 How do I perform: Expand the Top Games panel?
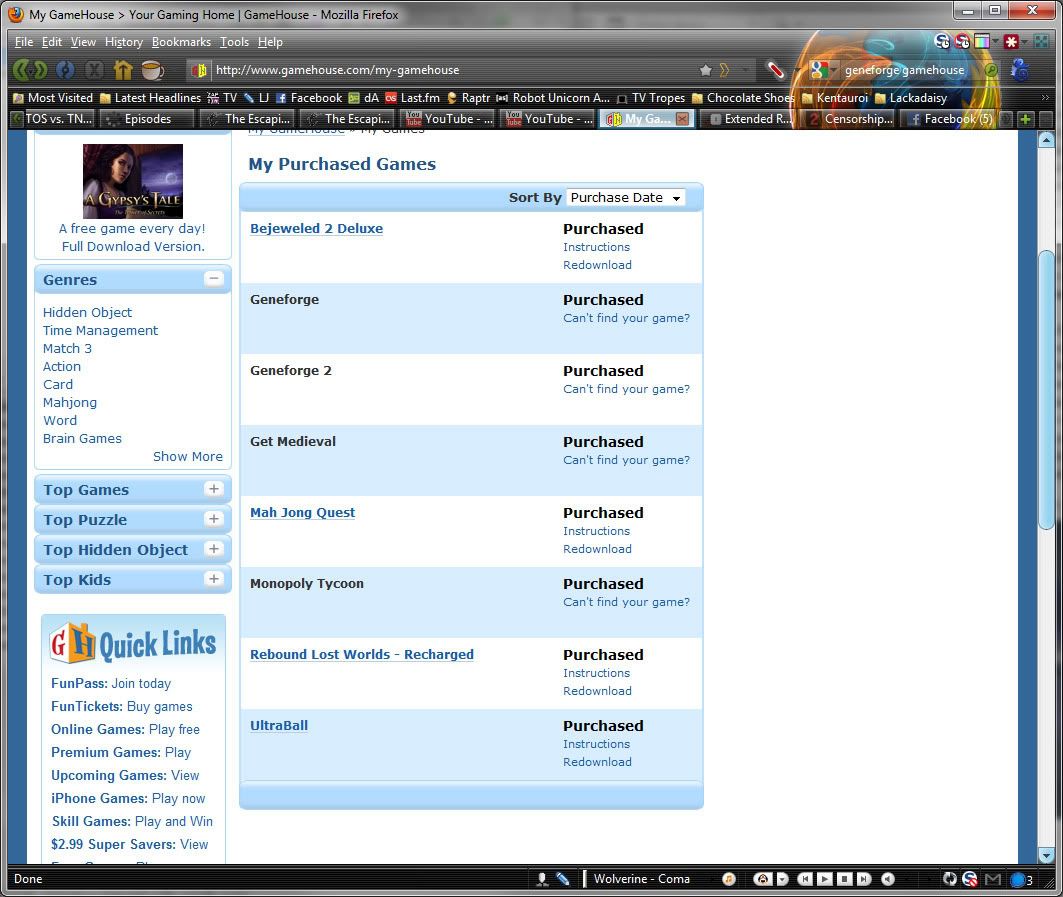tap(214, 489)
